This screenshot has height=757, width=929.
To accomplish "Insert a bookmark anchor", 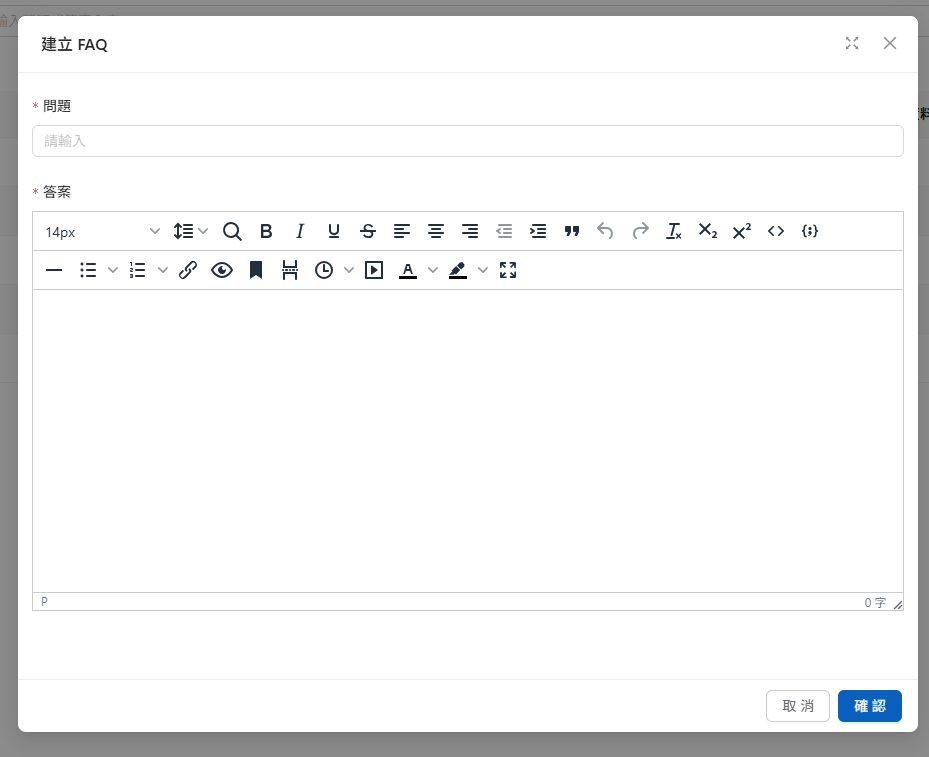I will (x=256, y=270).
